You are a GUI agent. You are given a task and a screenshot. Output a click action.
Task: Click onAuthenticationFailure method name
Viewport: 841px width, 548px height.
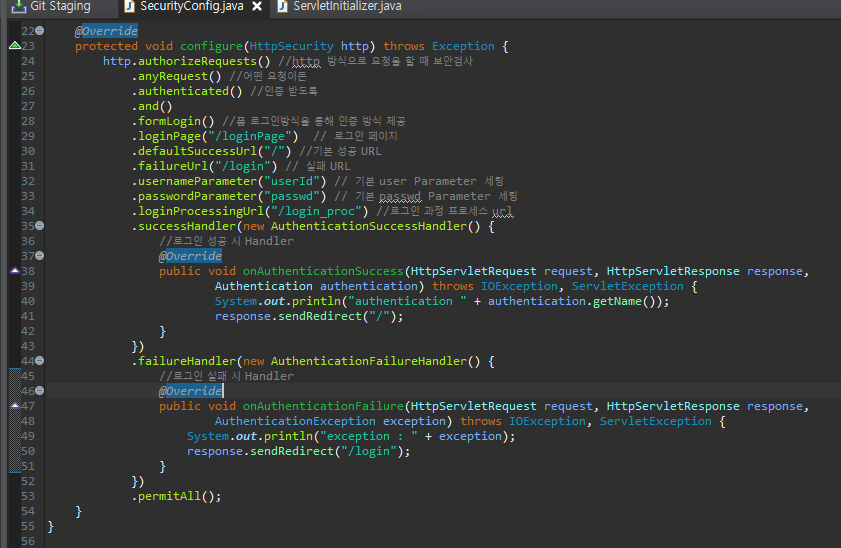(x=323, y=407)
